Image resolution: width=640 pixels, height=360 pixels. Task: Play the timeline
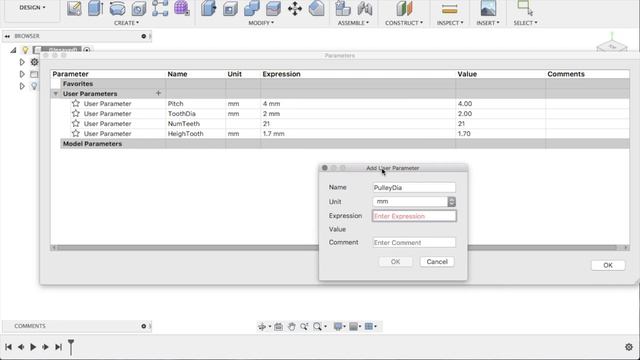[x=33, y=347]
